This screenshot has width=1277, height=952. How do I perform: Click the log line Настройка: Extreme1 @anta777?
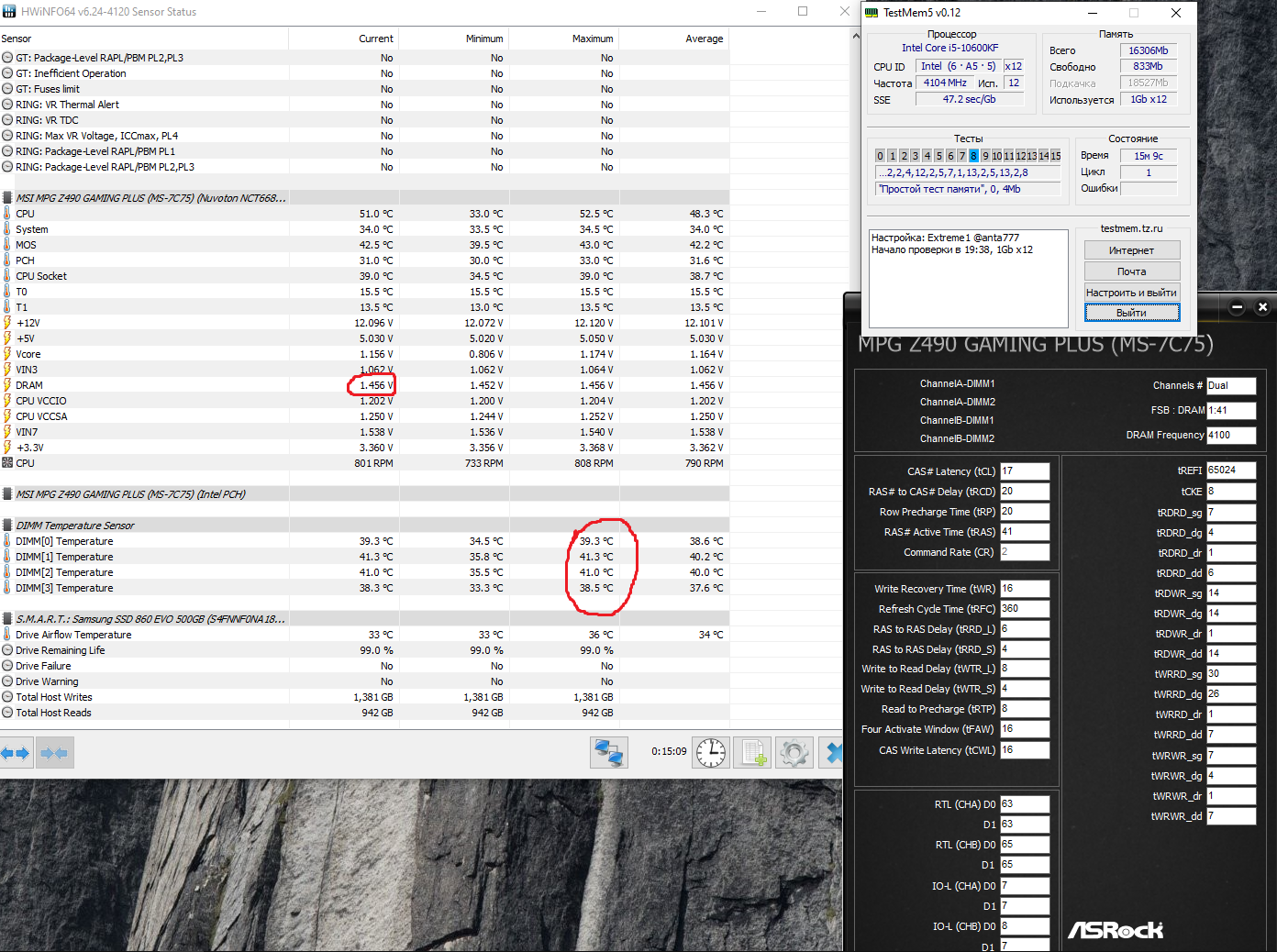coord(945,238)
